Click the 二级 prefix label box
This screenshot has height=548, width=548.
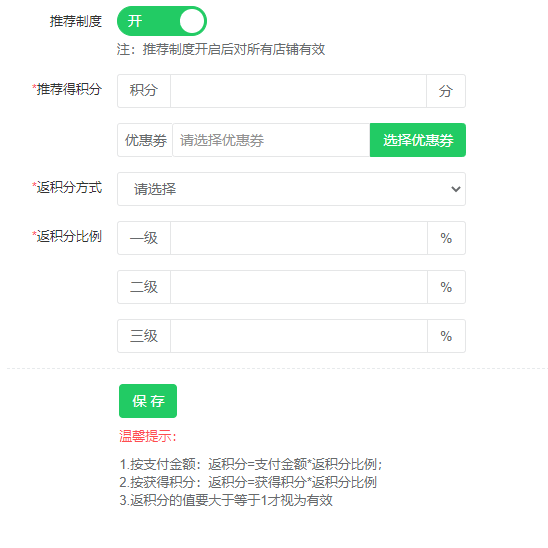(x=144, y=287)
